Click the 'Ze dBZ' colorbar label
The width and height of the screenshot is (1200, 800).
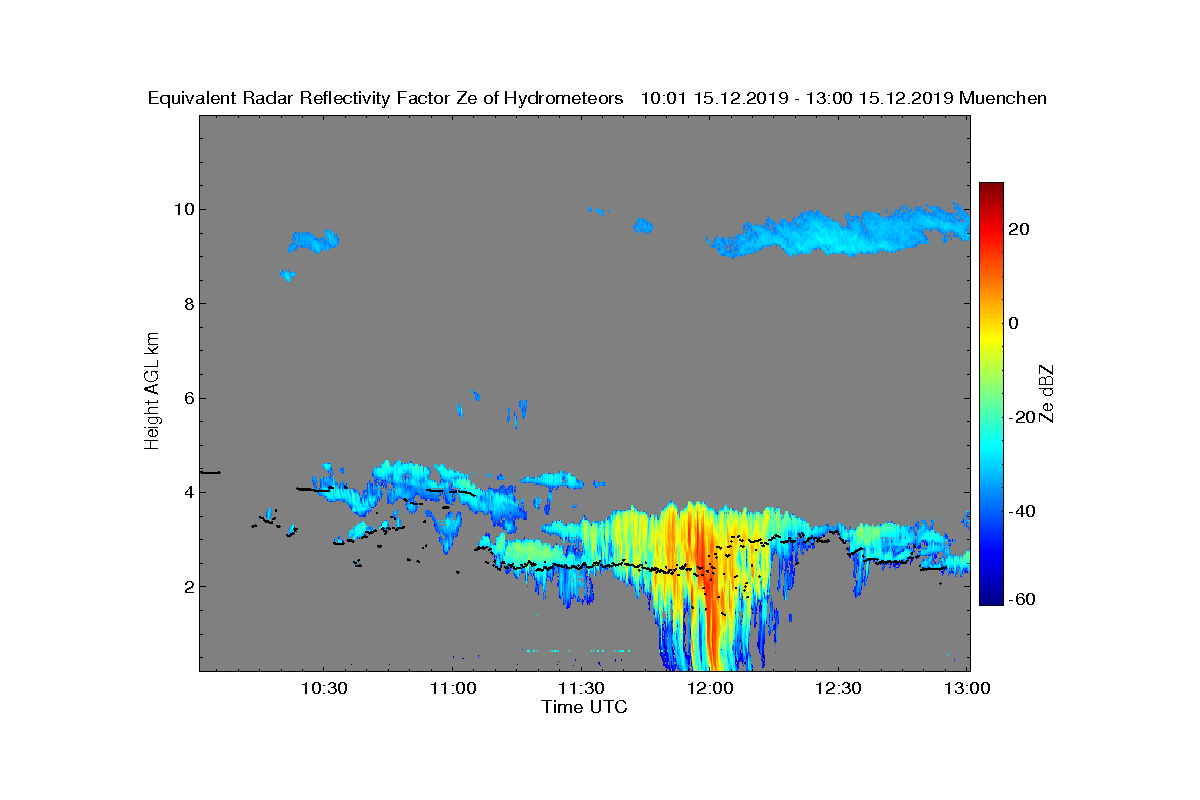click(x=1047, y=393)
